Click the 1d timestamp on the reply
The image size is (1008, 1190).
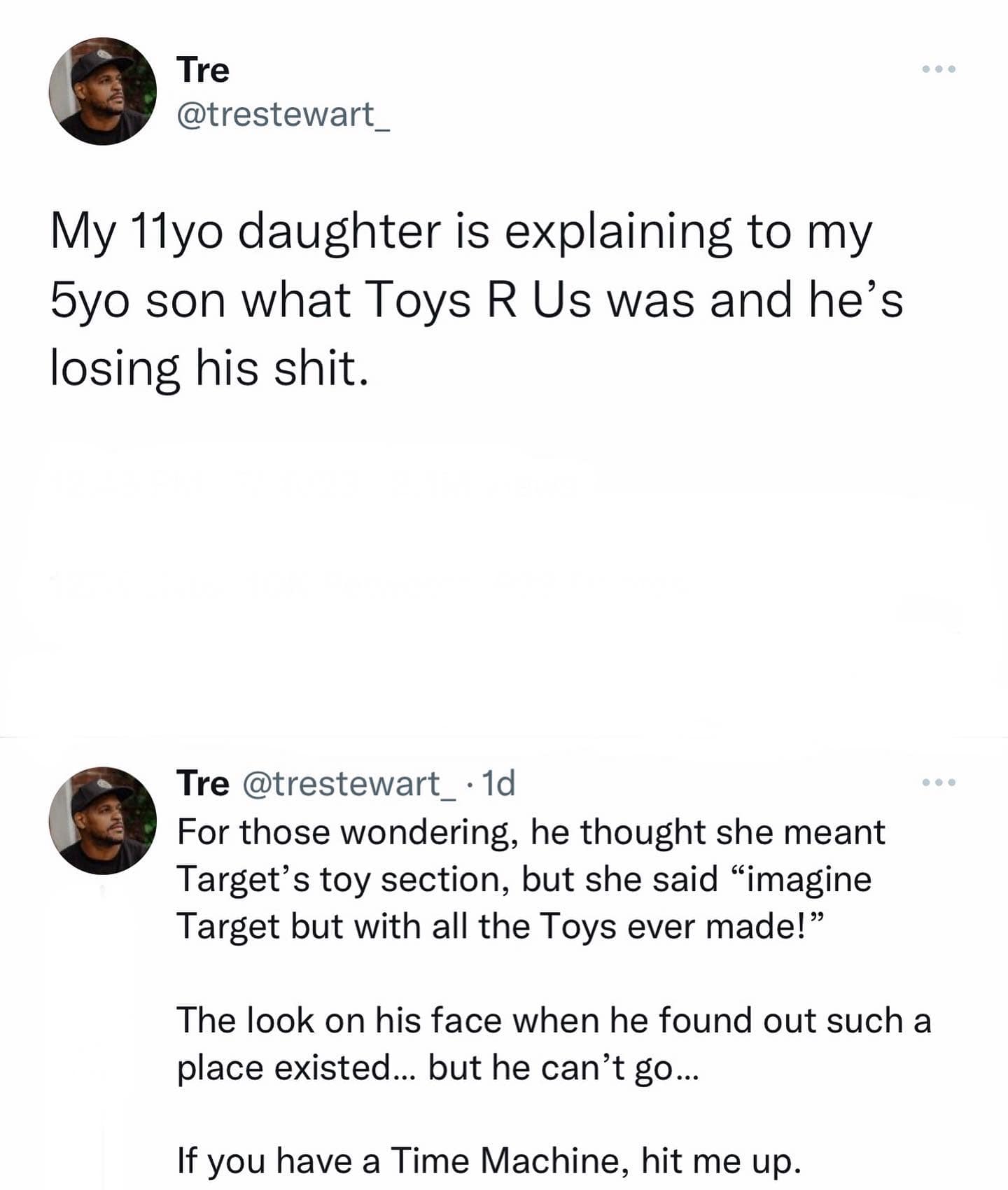click(498, 783)
